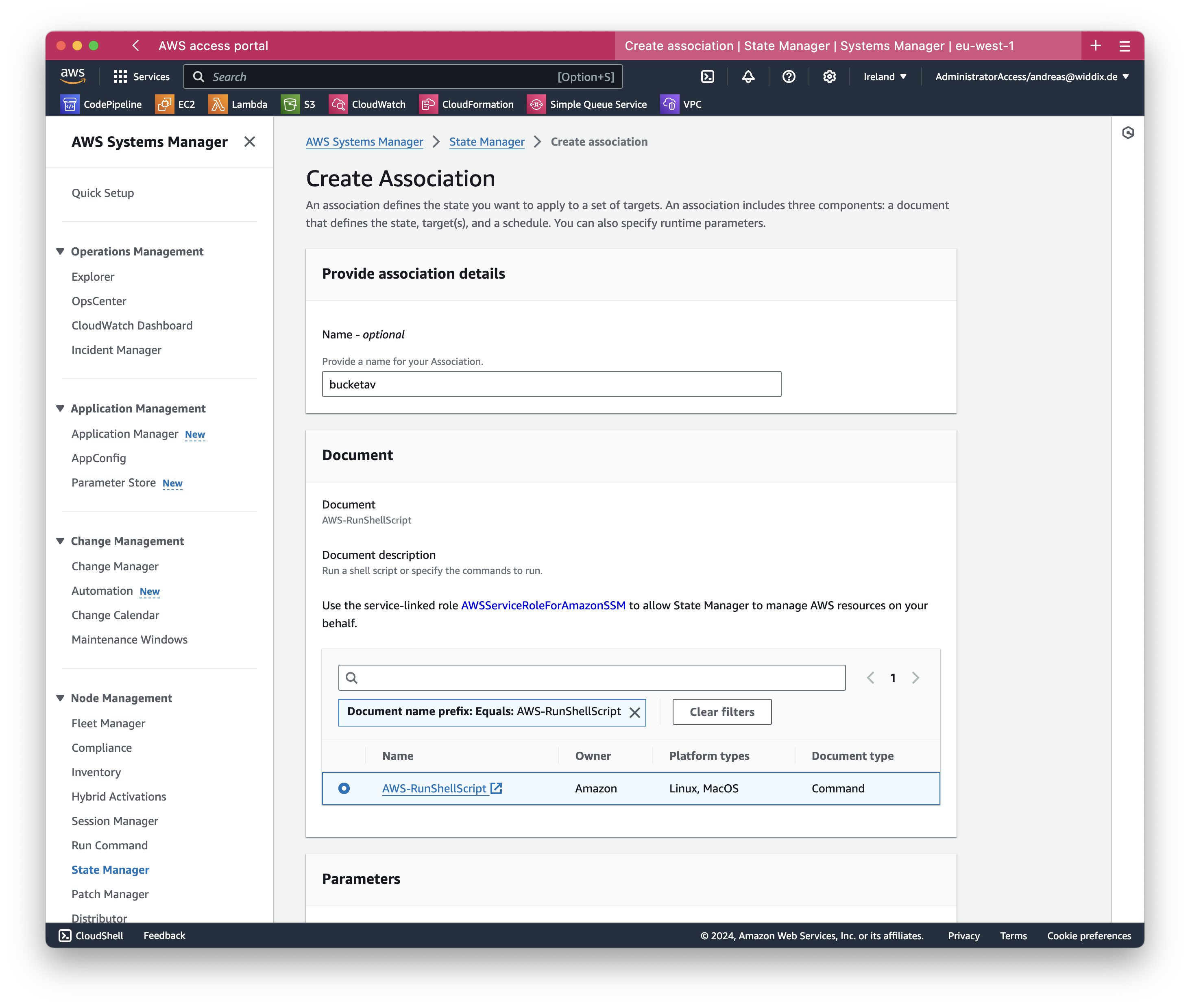Open the Simple Queue Service shortcut

[x=587, y=104]
